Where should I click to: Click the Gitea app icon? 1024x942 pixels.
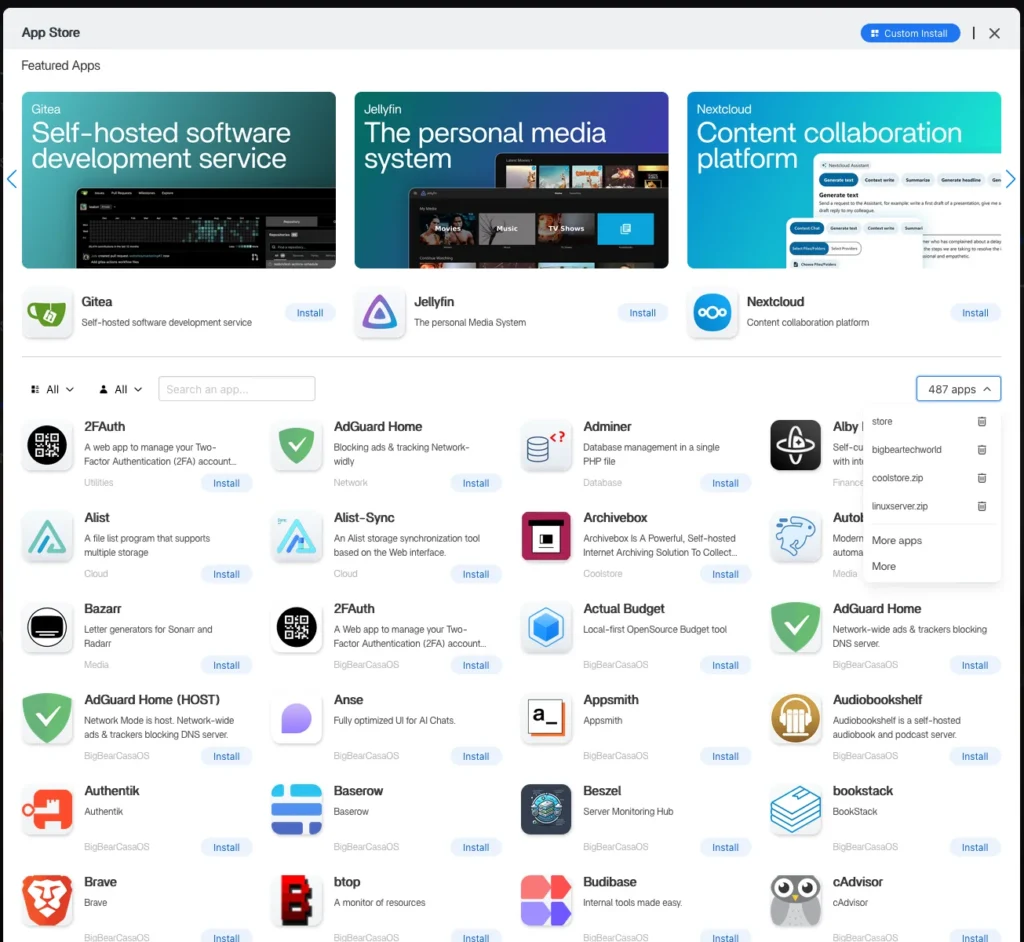click(x=47, y=313)
